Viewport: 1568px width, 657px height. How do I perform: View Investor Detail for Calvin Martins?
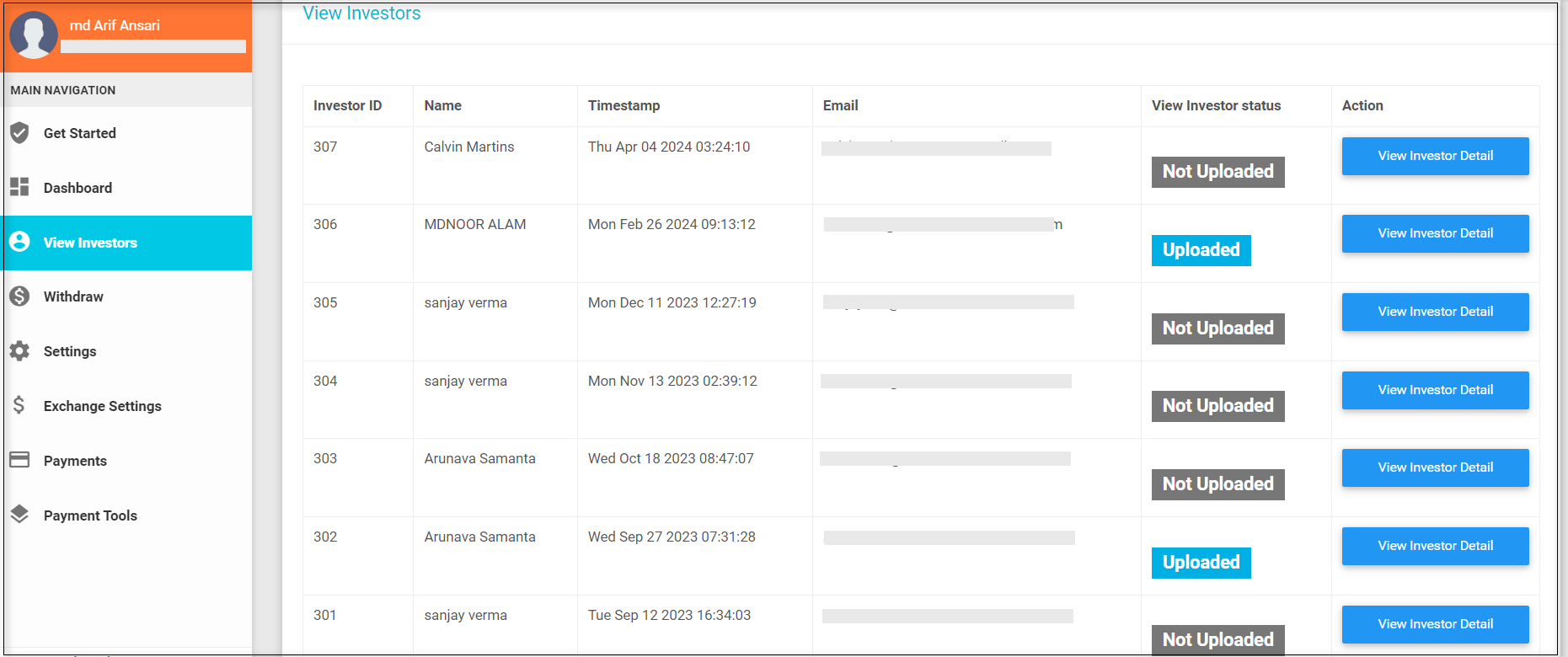(x=1435, y=156)
